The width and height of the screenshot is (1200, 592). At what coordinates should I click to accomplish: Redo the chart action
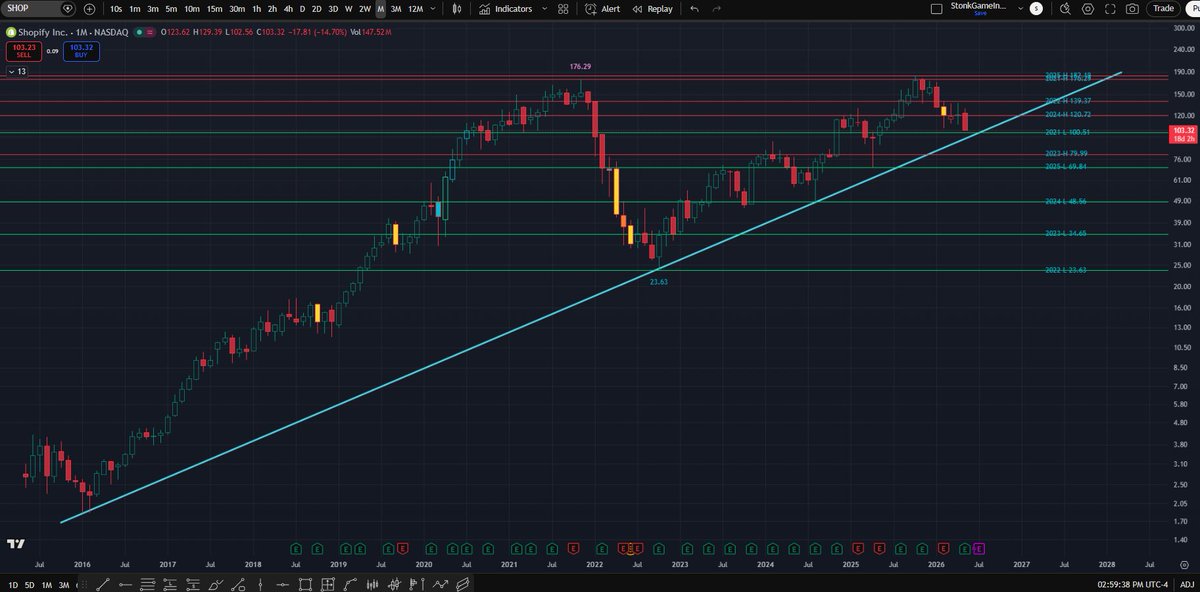tap(717, 8)
